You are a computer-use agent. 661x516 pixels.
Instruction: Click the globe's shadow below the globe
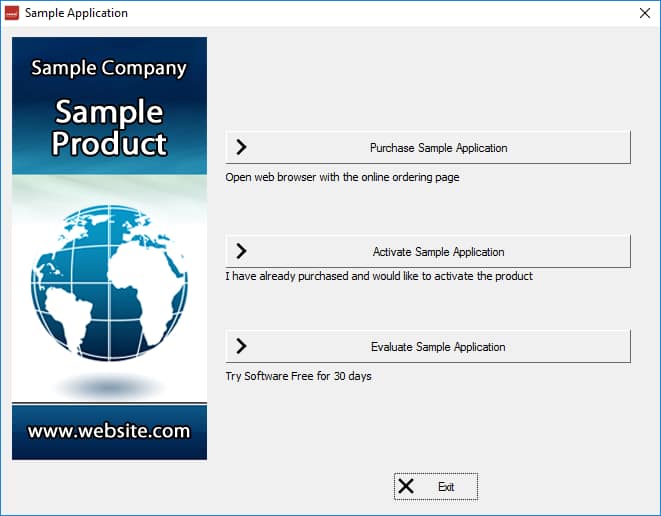coord(109,385)
